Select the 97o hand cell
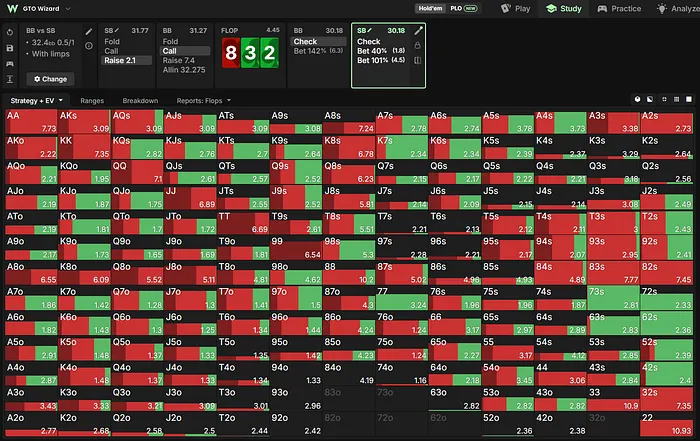 [x=296, y=299]
